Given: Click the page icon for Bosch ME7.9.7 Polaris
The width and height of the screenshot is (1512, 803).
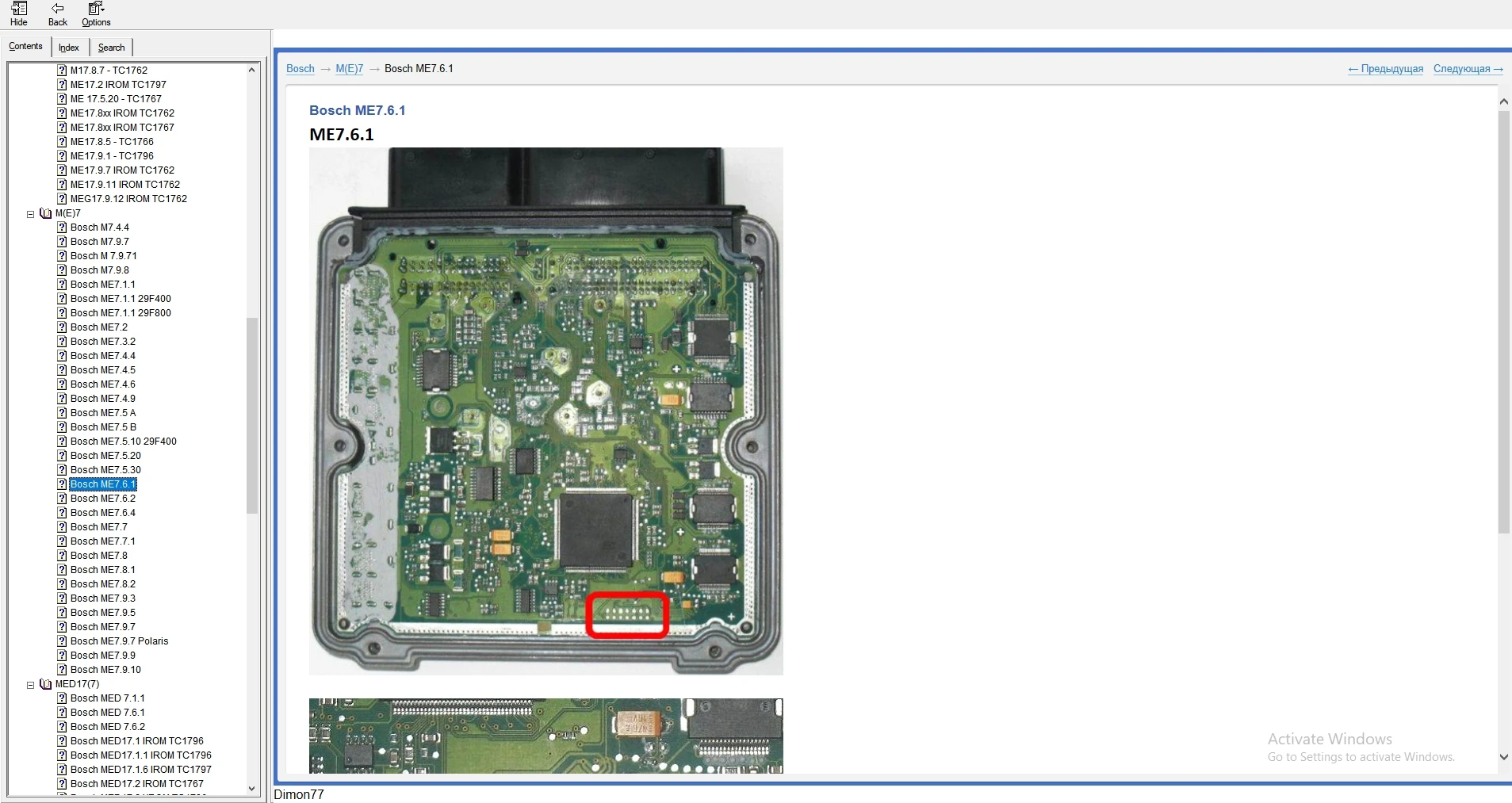Looking at the screenshot, I should click(62, 641).
